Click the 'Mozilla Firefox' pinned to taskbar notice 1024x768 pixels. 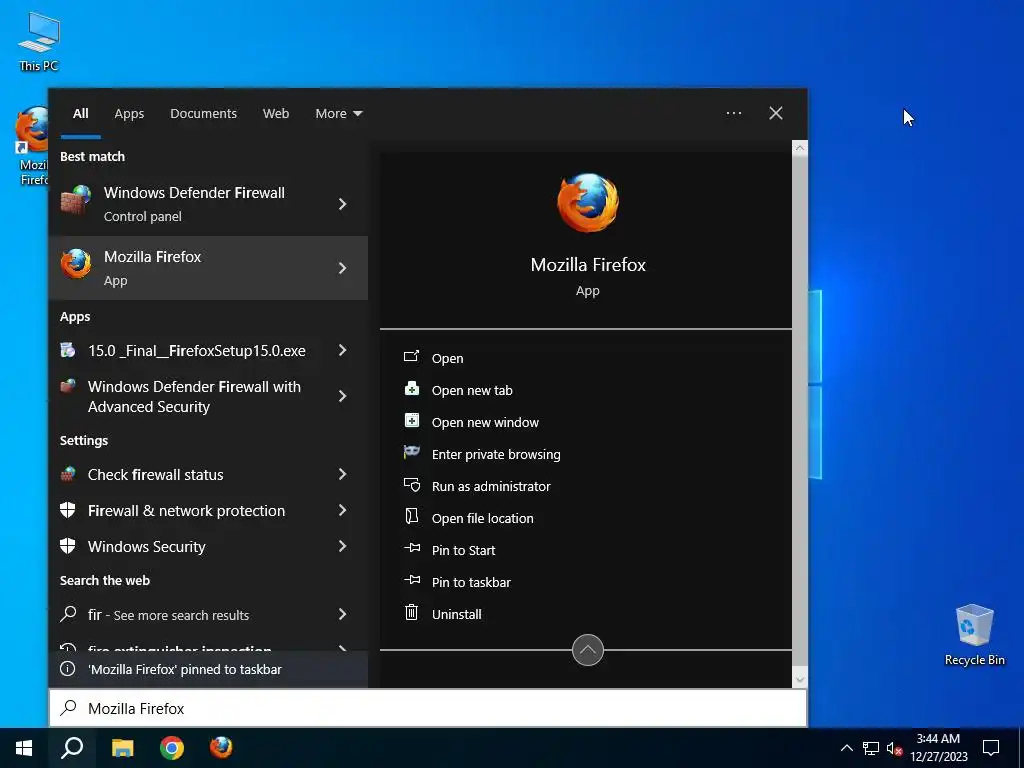click(x=208, y=669)
